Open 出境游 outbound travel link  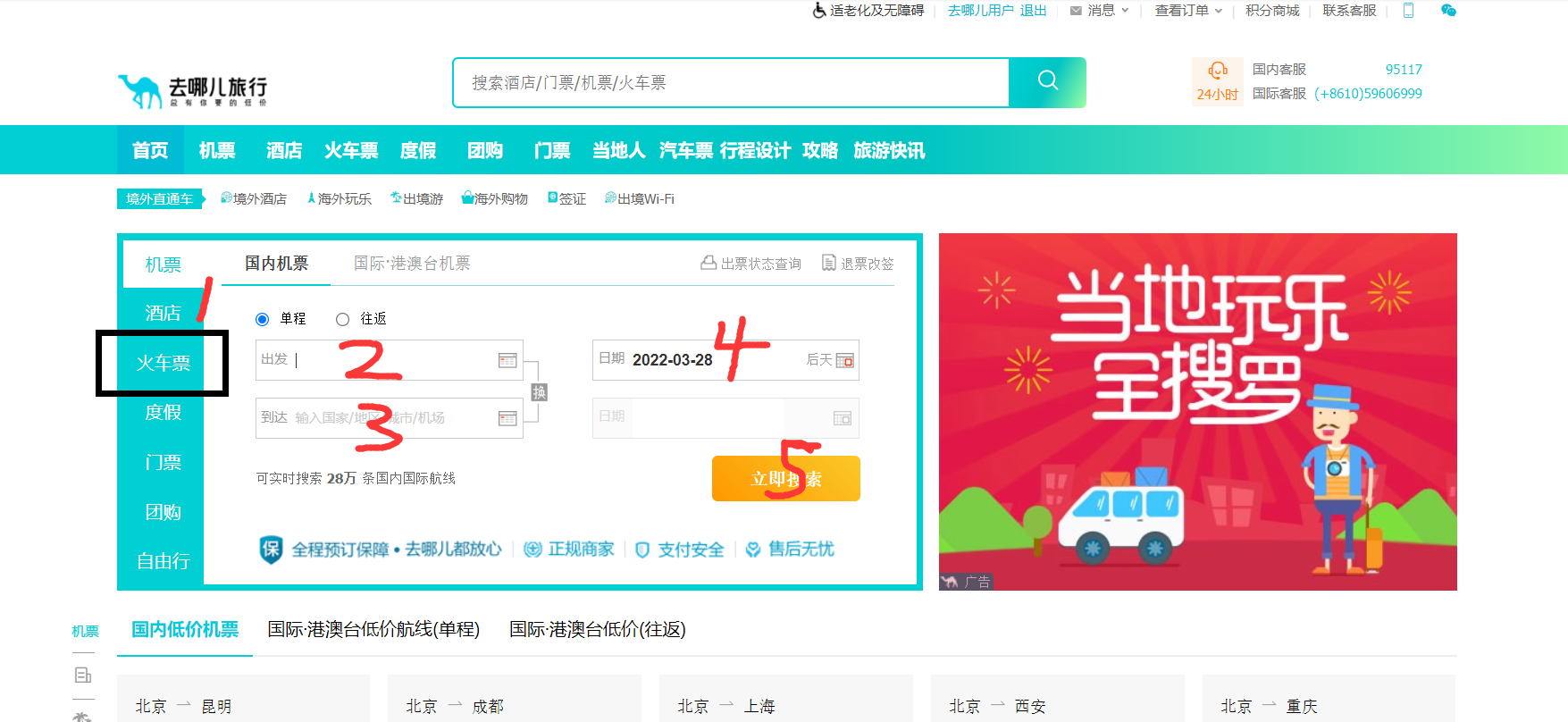click(416, 198)
